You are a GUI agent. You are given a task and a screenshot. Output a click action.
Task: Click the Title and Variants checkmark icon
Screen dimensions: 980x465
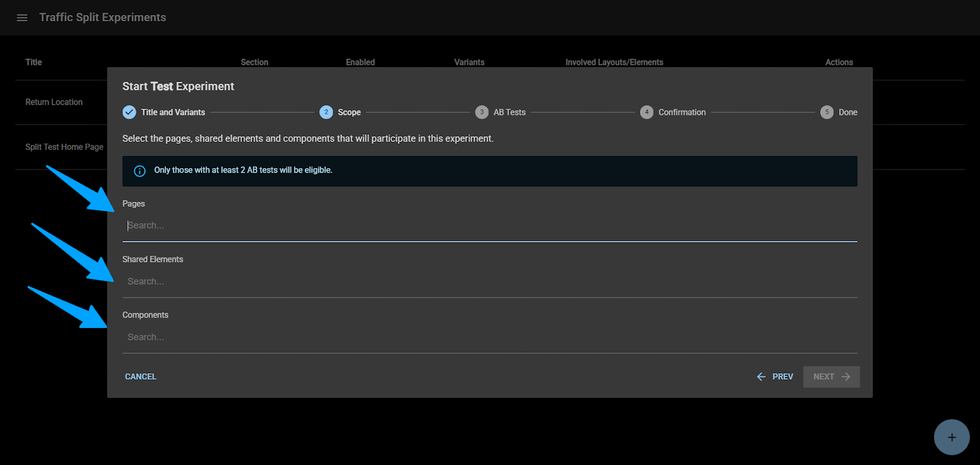(x=129, y=112)
